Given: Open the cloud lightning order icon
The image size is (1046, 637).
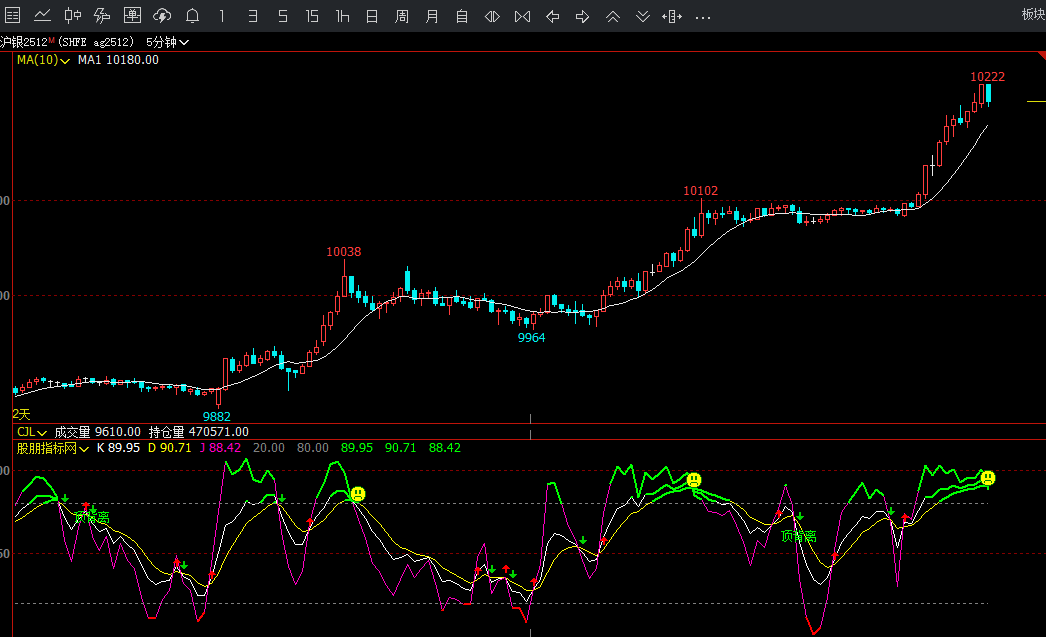Looking at the screenshot, I should (162, 15).
